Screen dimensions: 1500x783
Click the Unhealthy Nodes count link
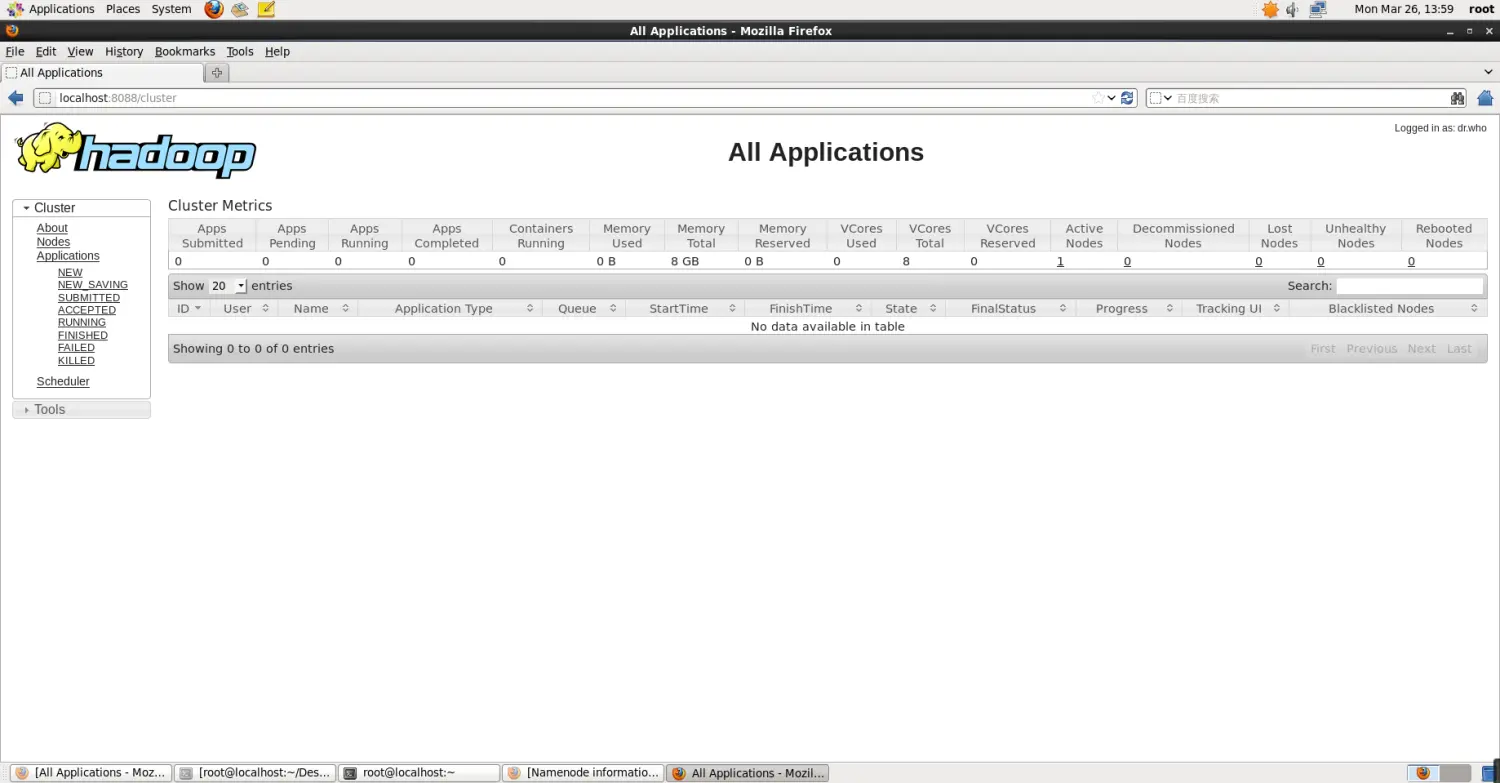pyautogui.click(x=1320, y=261)
